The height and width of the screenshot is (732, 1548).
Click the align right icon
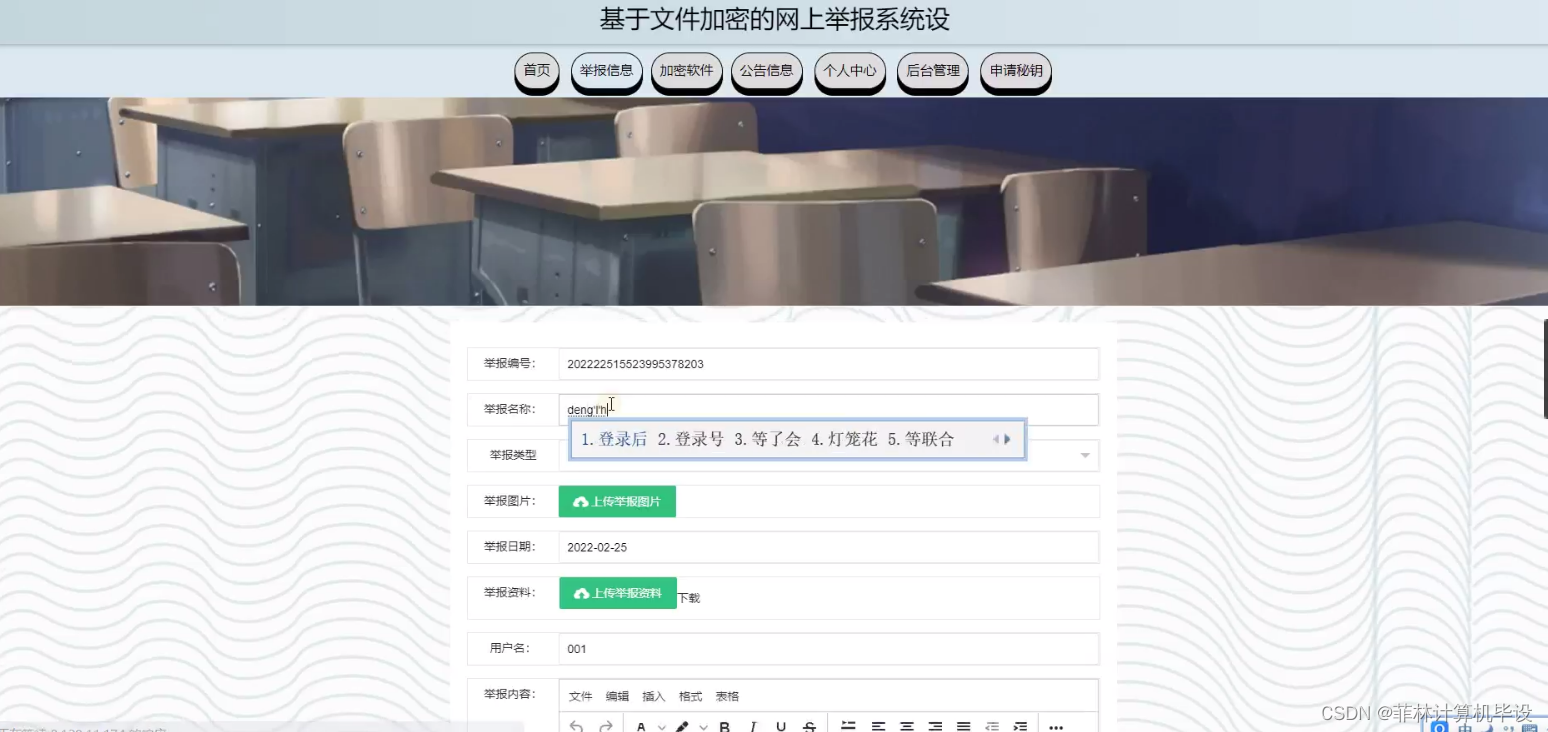point(935,725)
